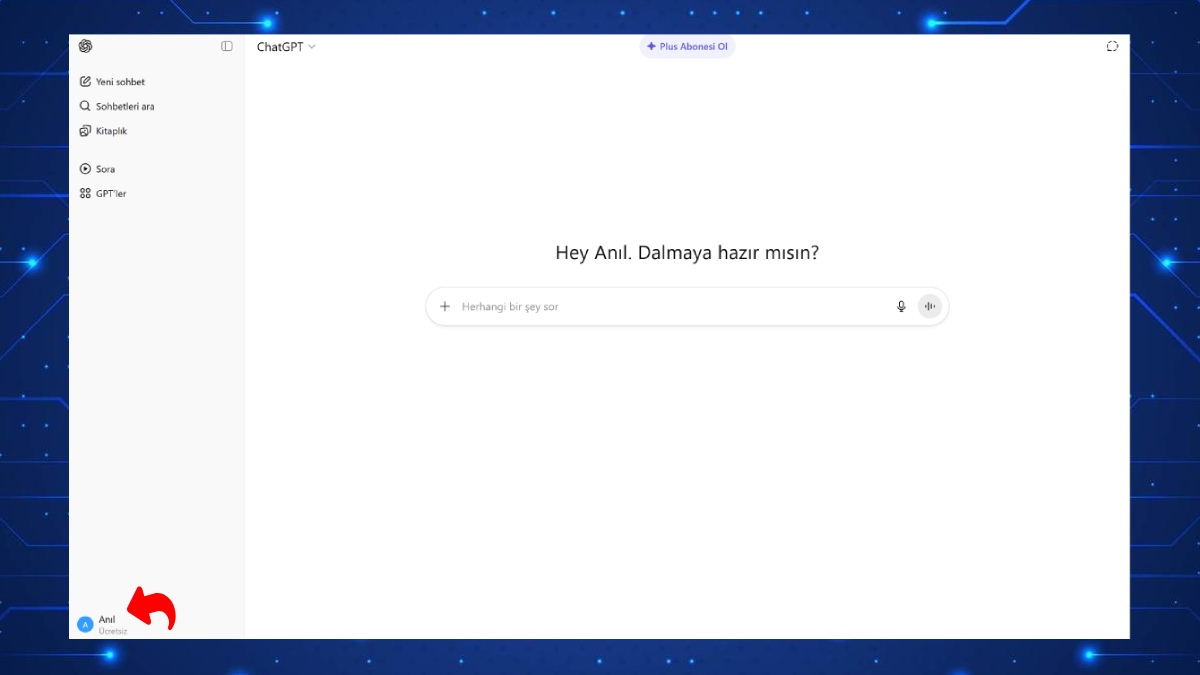Screen dimensions: 1200x675
Task: Click the ChatGPT logo in the sidebar
Action: (86, 46)
